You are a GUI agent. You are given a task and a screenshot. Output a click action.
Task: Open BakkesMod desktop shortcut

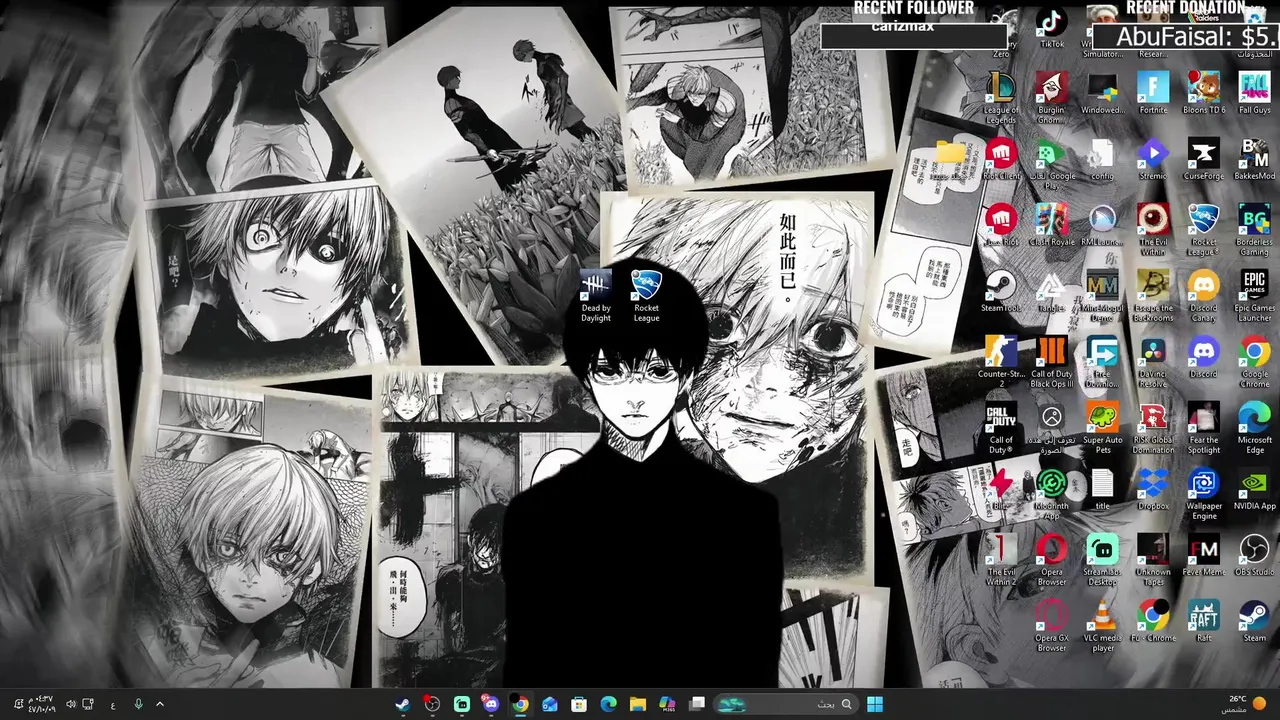tap(1254, 159)
